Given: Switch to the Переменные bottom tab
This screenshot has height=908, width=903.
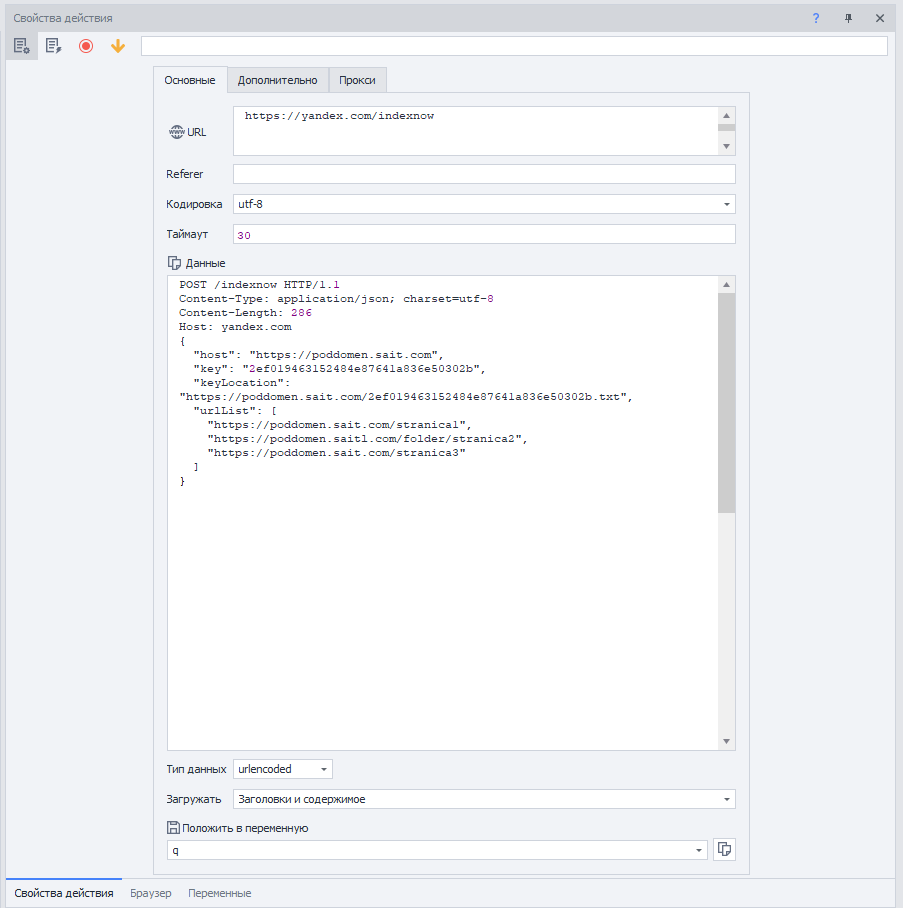Looking at the screenshot, I should point(220,893).
